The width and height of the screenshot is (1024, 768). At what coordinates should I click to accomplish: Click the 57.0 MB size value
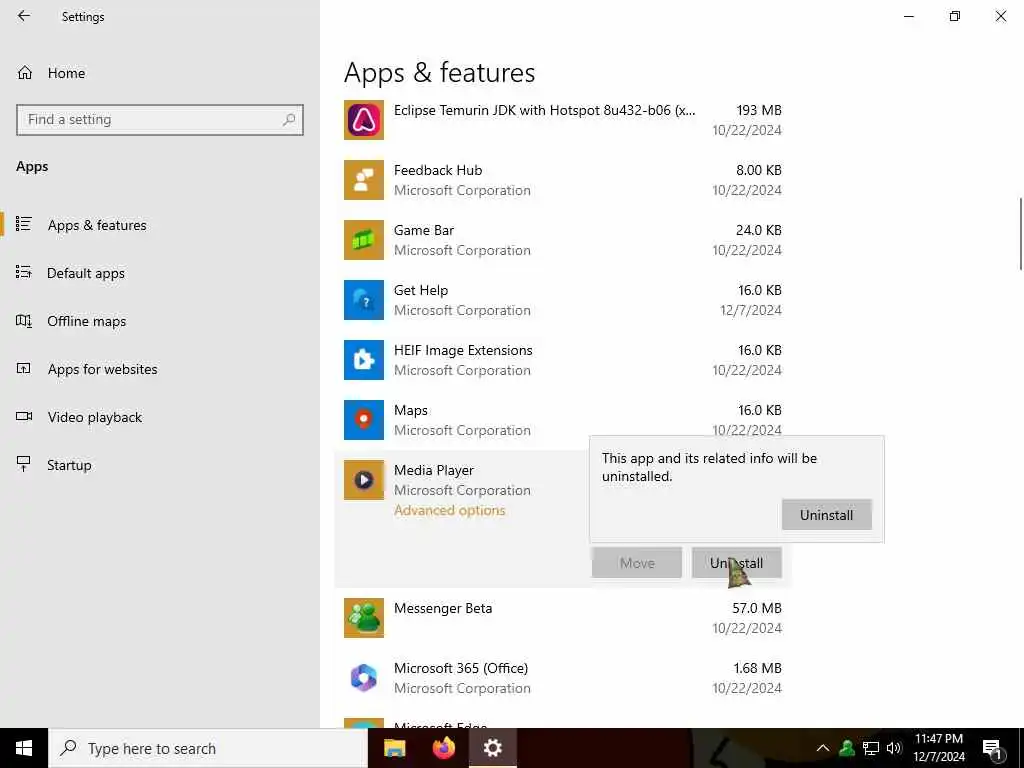coord(757,609)
